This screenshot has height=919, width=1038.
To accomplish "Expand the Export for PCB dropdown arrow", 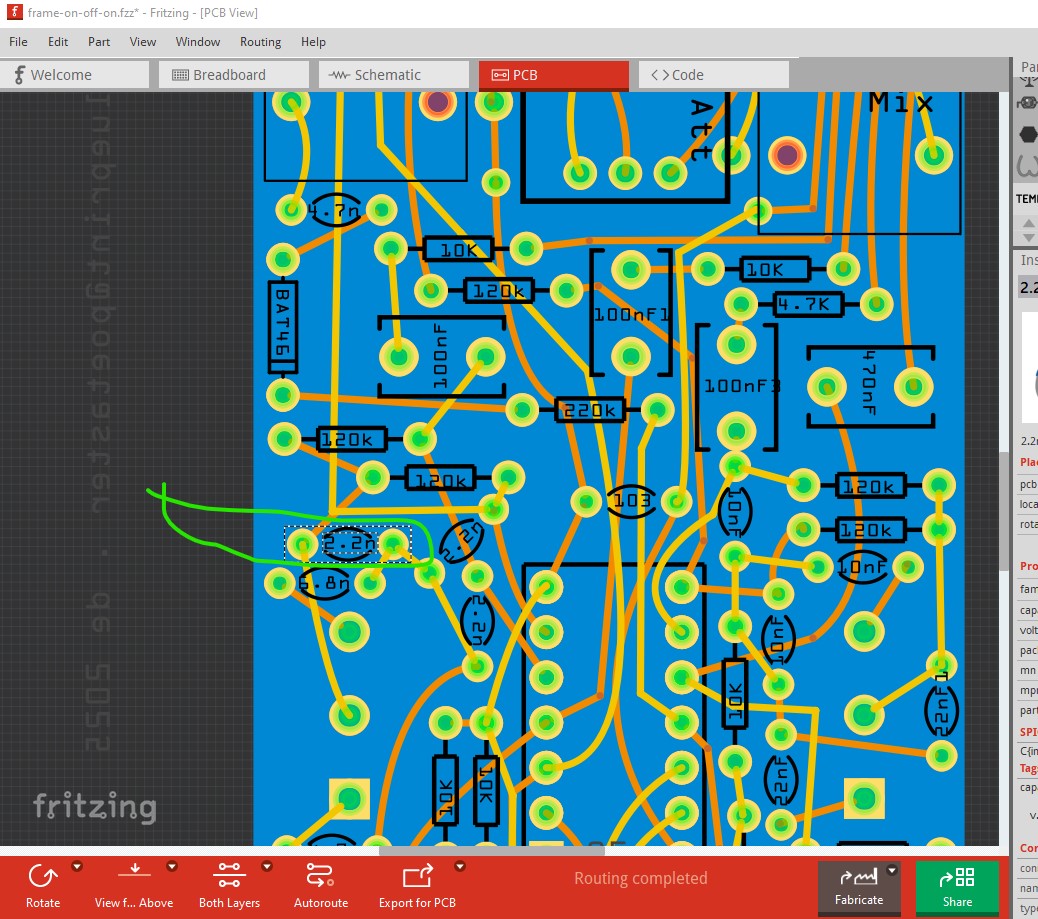I will coord(460,866).
